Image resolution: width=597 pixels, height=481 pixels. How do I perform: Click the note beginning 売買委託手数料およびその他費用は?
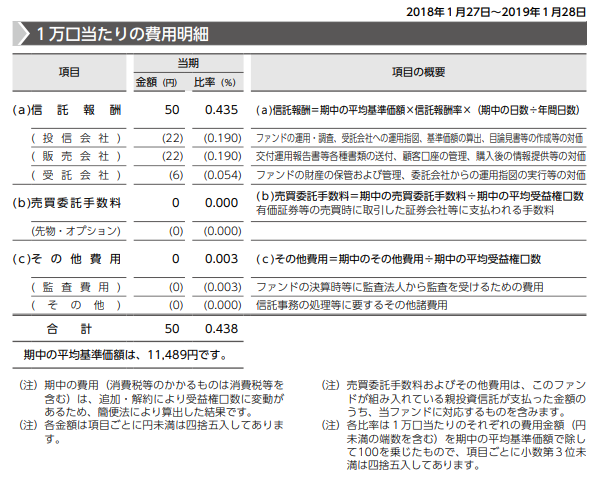pos(453,398)
